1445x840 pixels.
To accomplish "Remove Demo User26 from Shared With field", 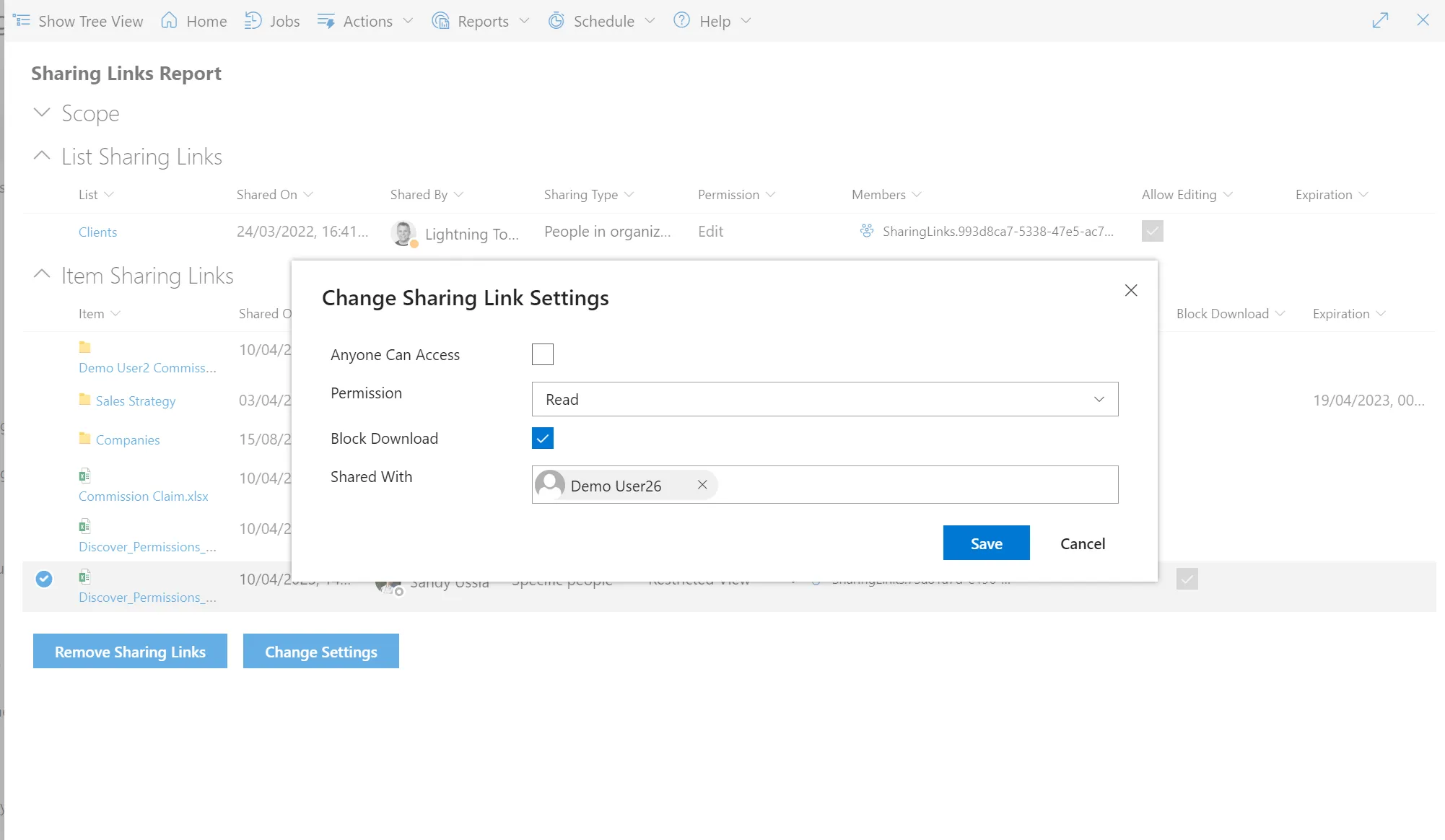I will (x=702, y=484).
